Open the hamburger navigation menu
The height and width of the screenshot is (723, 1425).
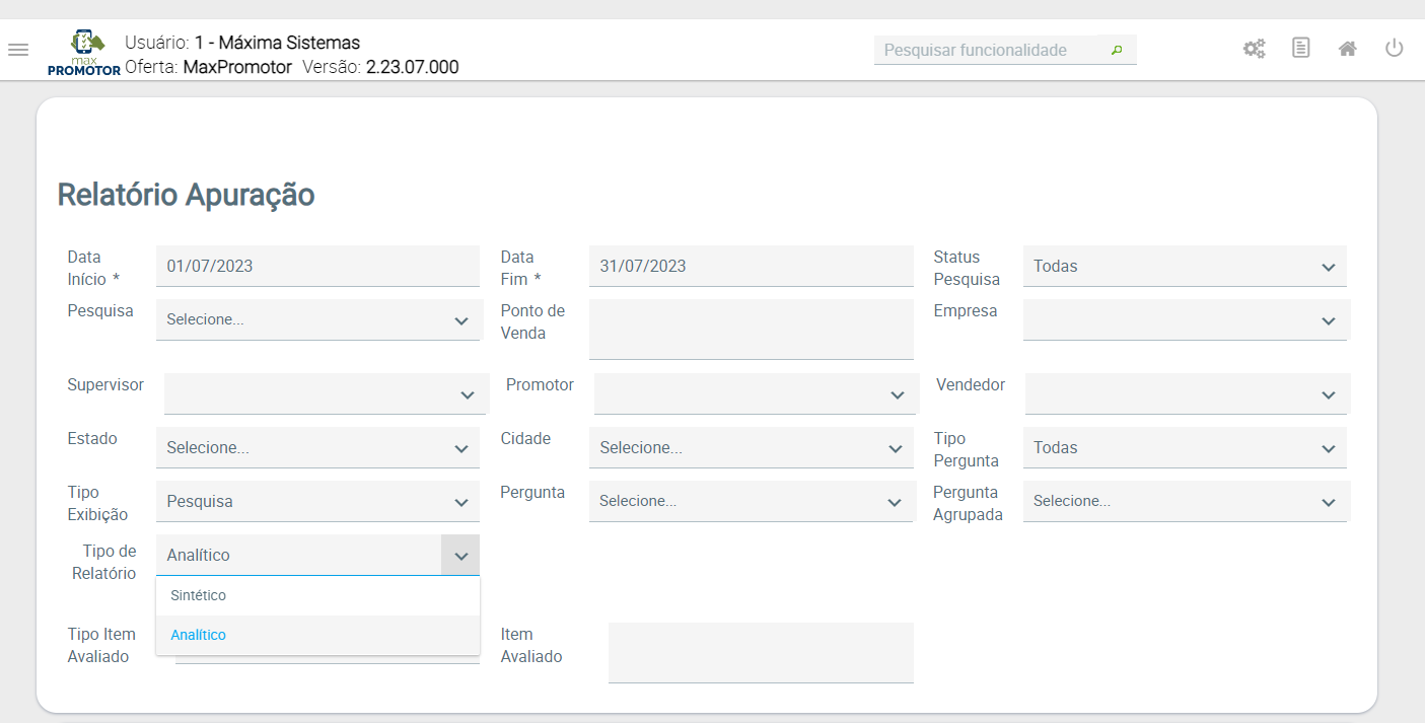(x=18, y=49)
